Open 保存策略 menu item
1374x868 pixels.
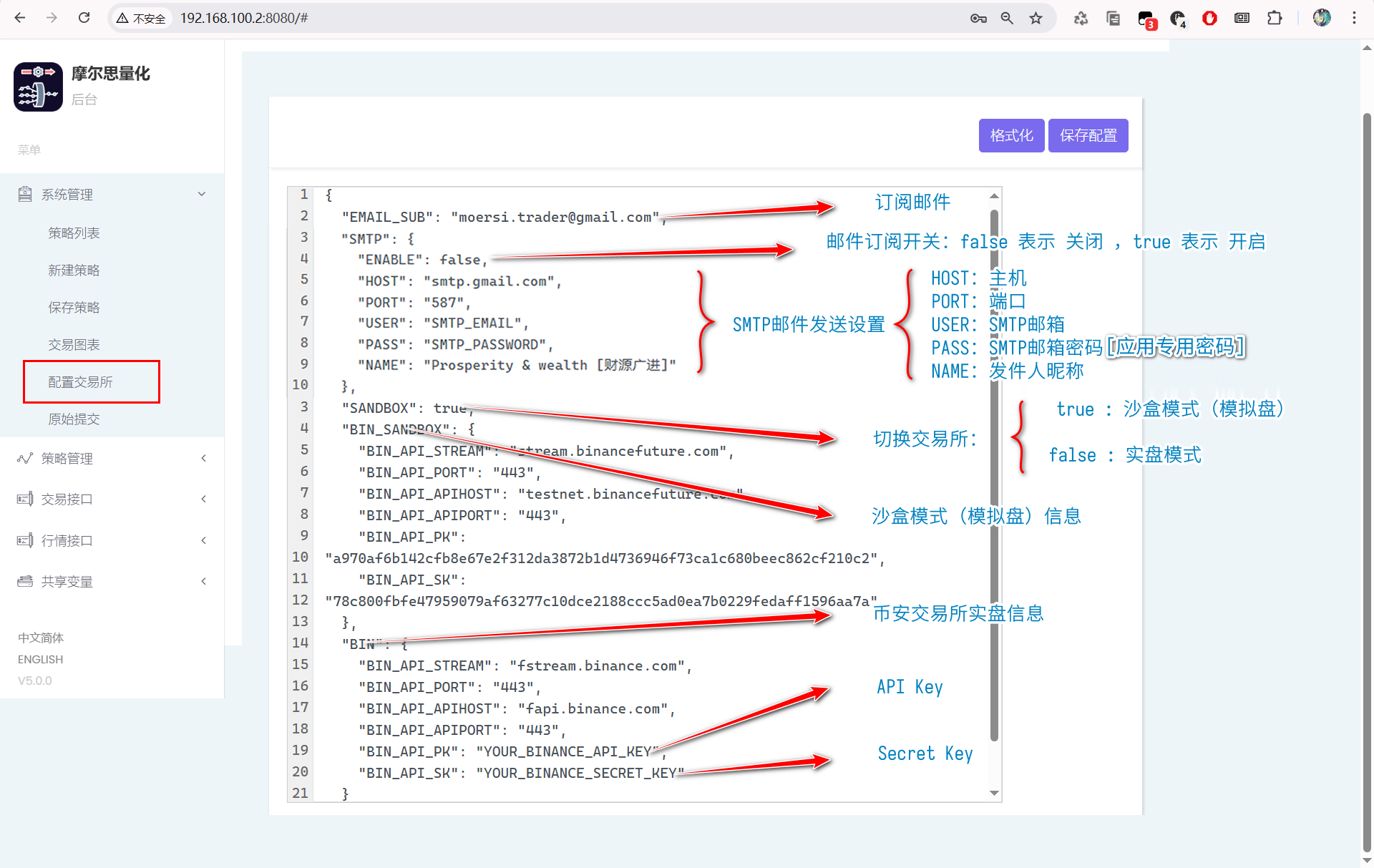click(x=74, y=307)
